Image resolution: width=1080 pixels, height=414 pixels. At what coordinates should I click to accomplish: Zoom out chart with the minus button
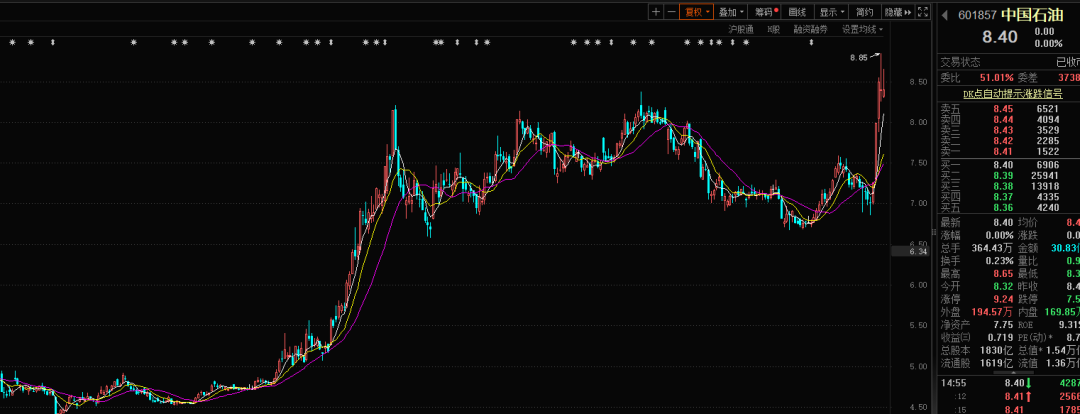click(x=671, y=12)
